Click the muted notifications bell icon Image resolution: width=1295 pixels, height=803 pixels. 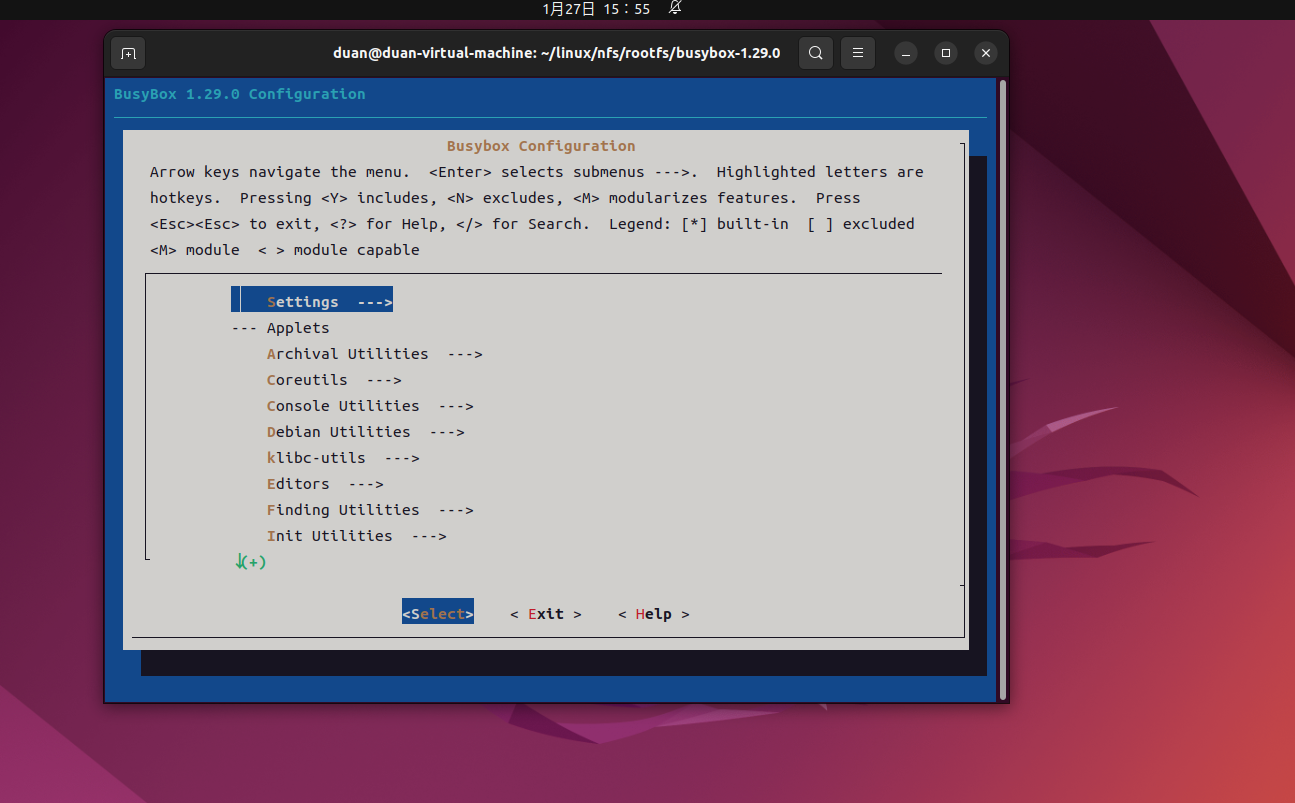(x=675, y=9)
